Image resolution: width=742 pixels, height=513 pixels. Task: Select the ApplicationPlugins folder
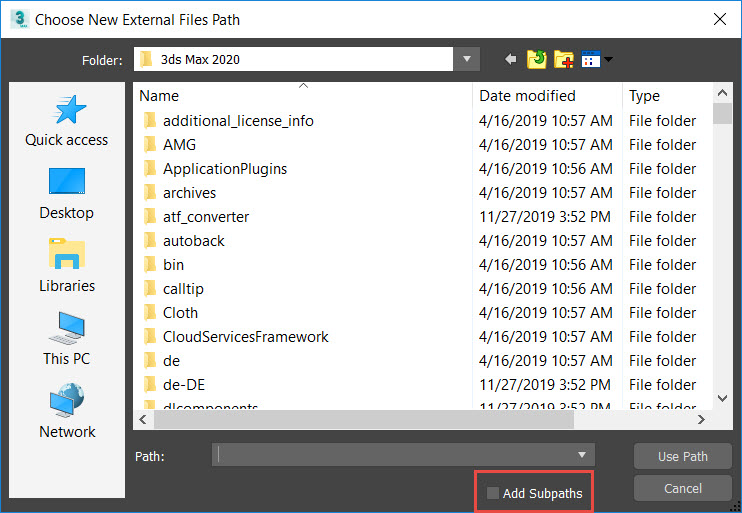pyautogui.click(x=225, y=169)
